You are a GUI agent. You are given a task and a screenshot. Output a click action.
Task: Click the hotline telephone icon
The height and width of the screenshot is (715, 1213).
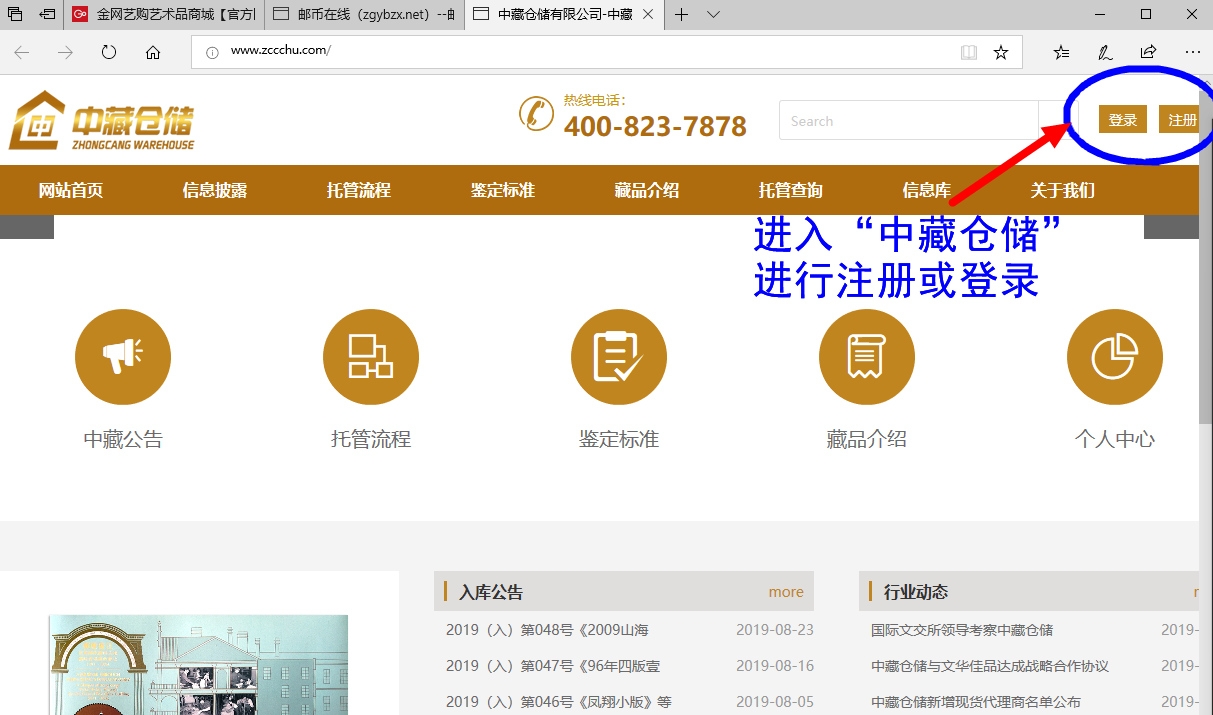537,113
